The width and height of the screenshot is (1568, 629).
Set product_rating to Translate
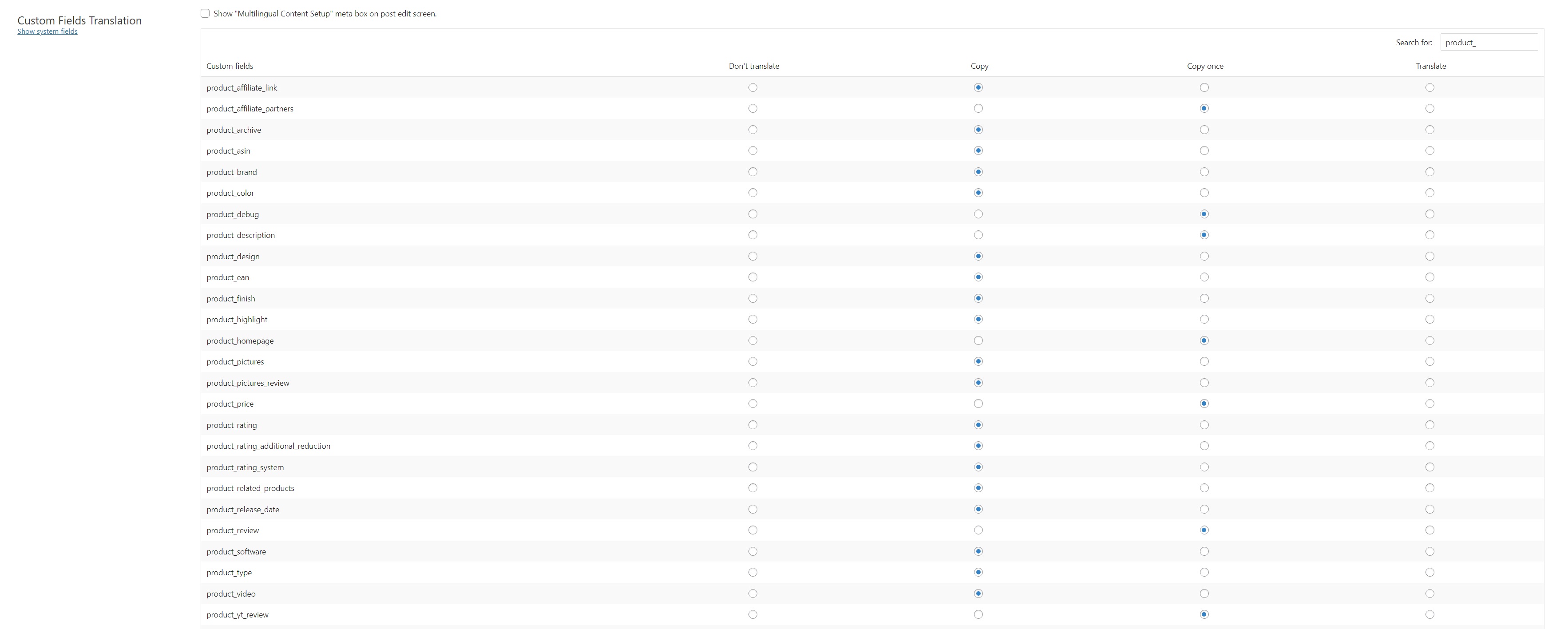[x=1430, y=425]
